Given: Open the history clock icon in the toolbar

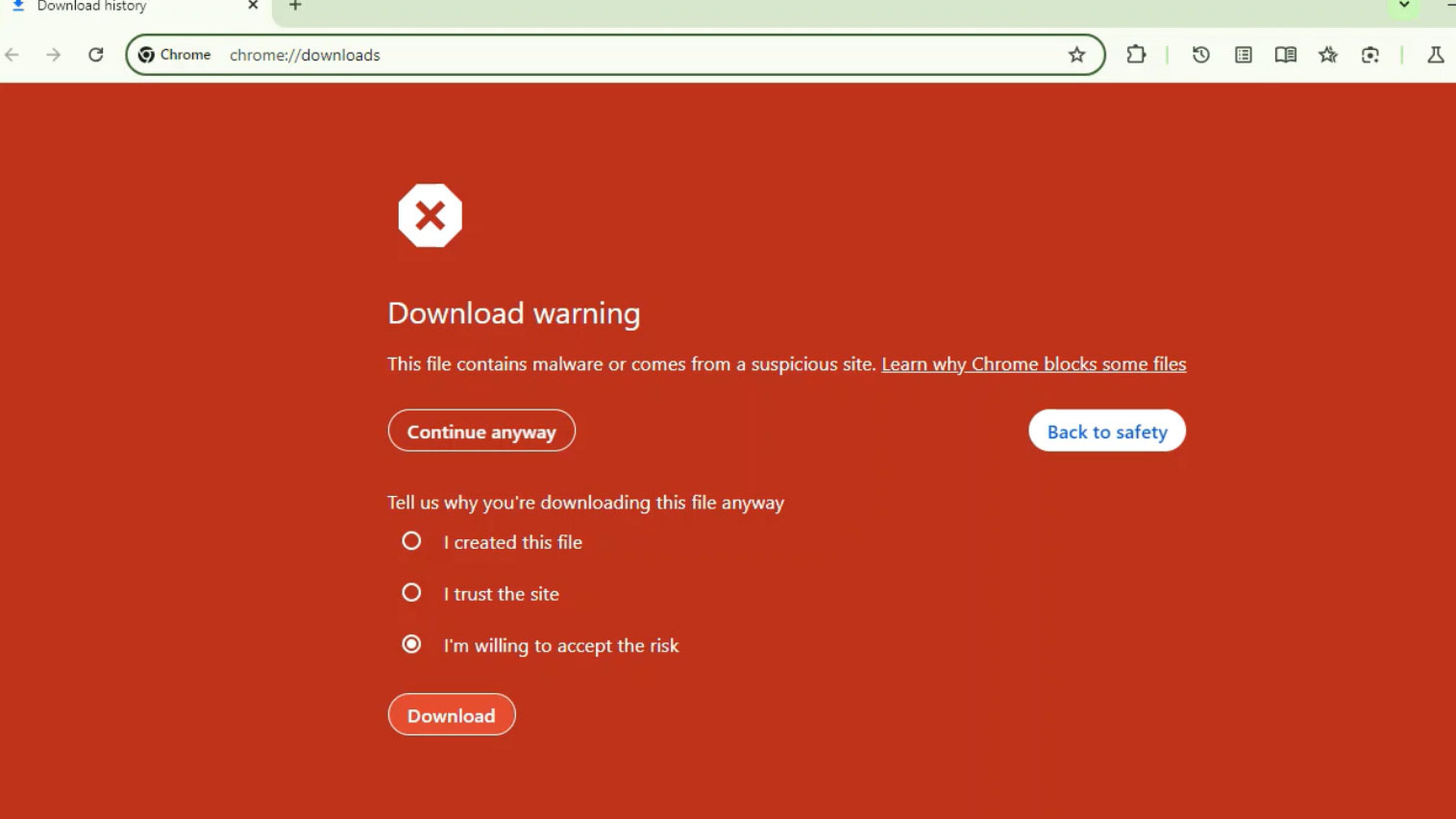Looking at the screenshot, I should point(1200,55).
